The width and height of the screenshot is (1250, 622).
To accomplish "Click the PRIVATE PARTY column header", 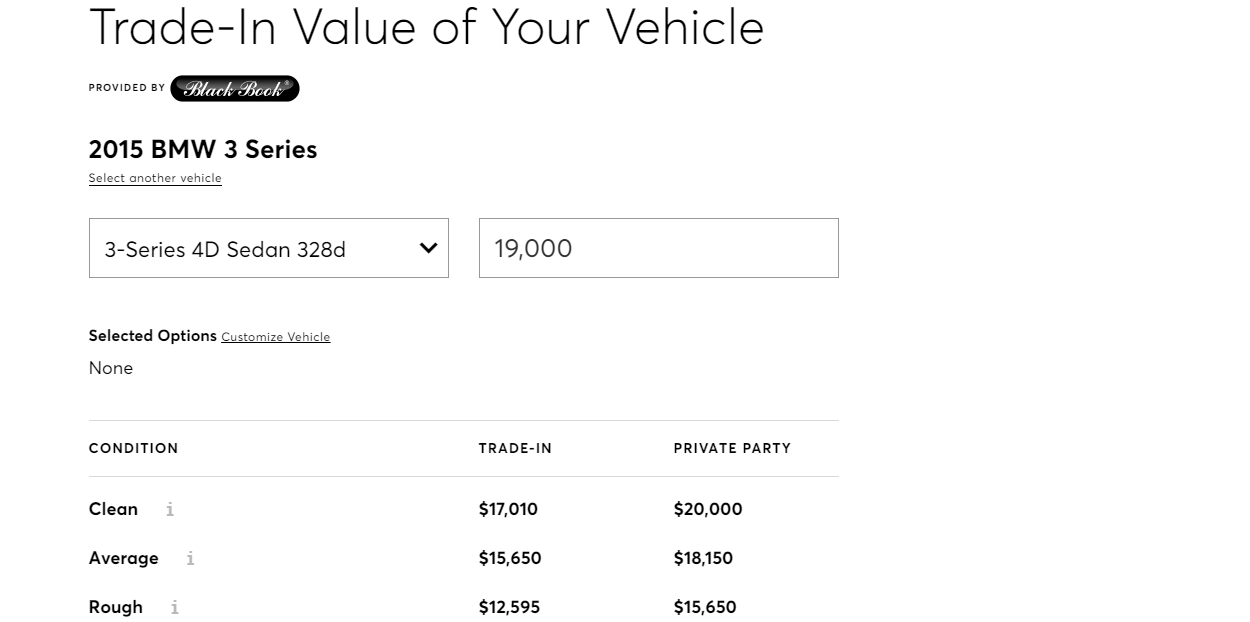I will click(732, 448).
